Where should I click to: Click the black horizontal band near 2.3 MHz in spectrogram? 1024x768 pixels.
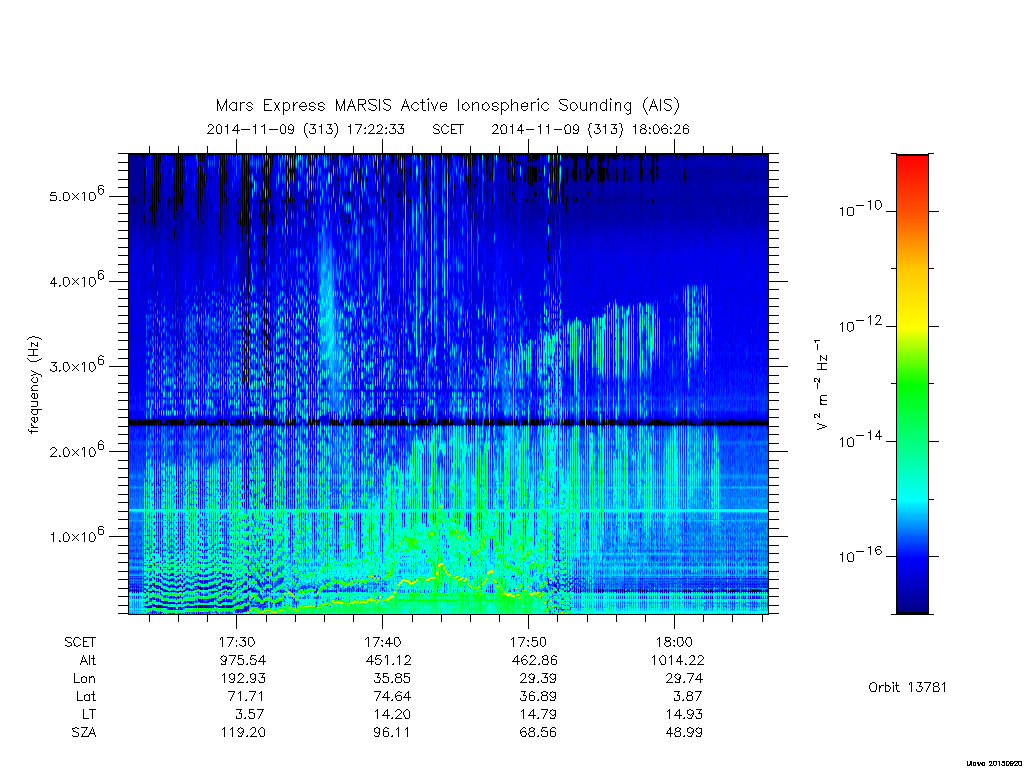tap(448, 423)
